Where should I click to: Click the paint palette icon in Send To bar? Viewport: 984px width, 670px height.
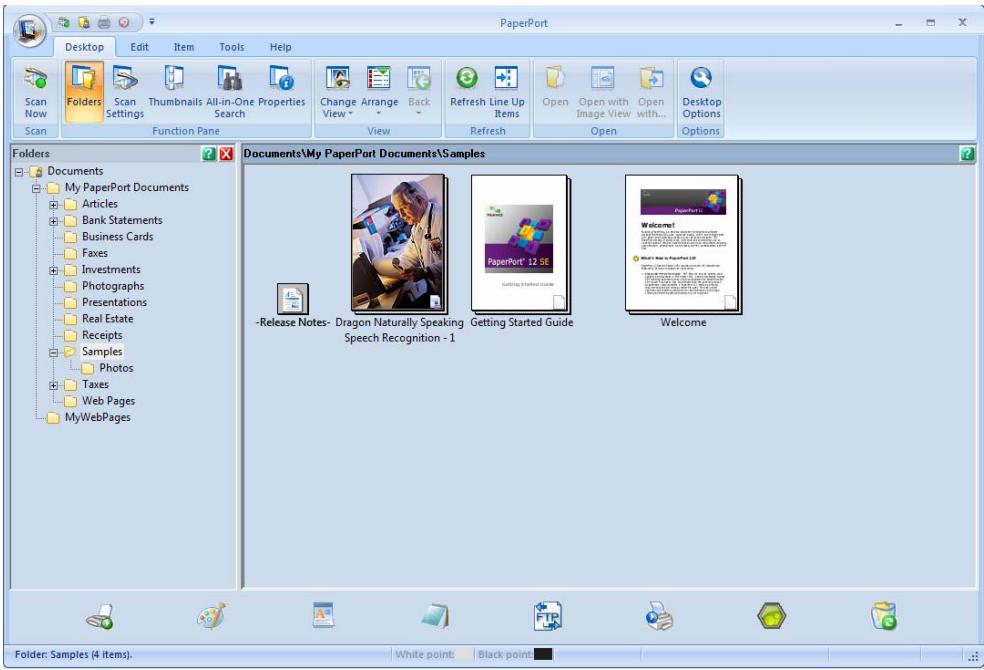[211, 617]
